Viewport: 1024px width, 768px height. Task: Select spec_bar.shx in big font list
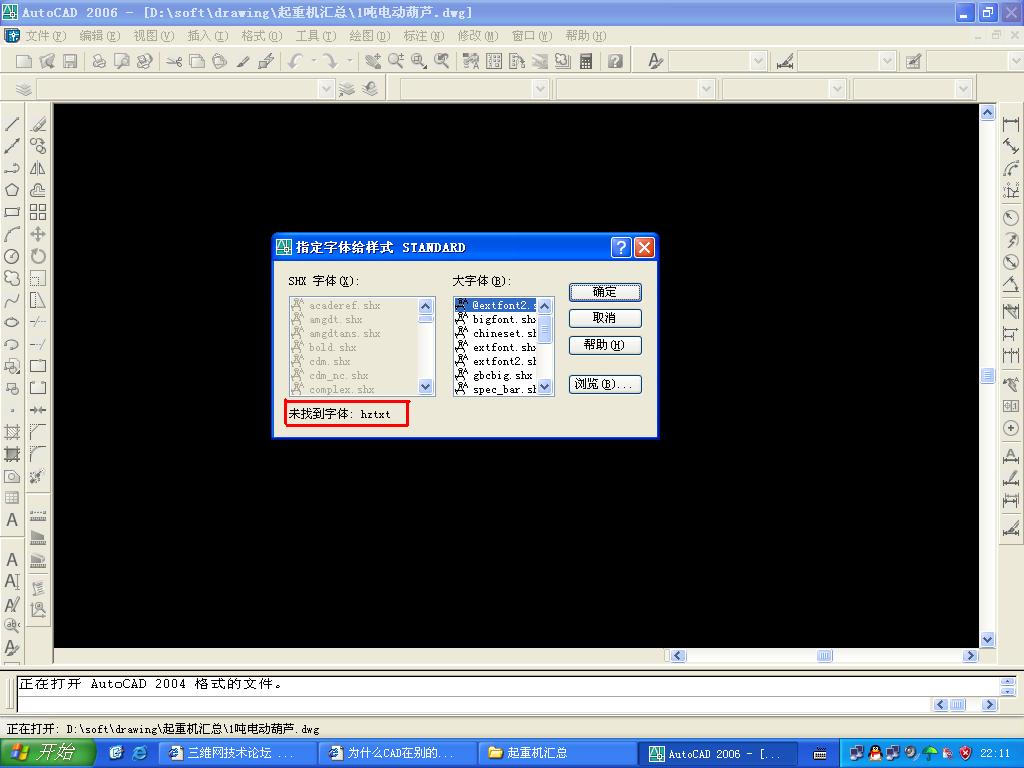click(496, 389)
